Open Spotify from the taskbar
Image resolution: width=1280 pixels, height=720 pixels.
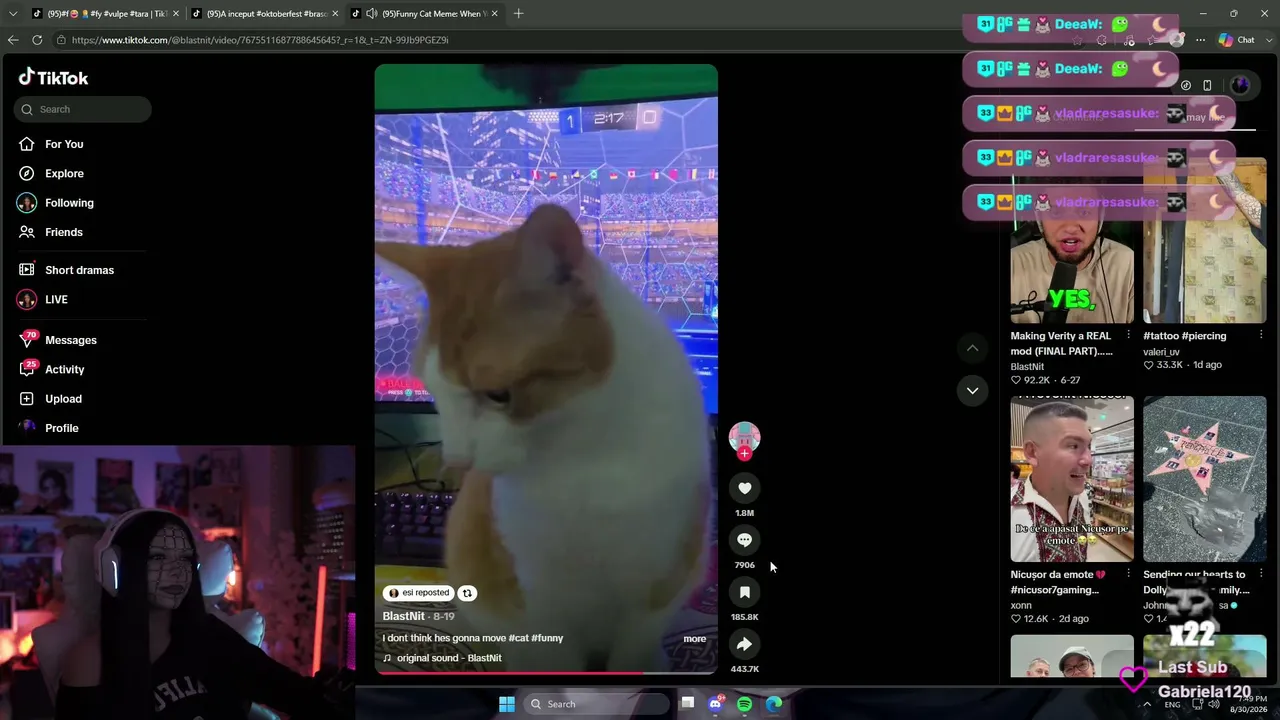coord(745,704)
